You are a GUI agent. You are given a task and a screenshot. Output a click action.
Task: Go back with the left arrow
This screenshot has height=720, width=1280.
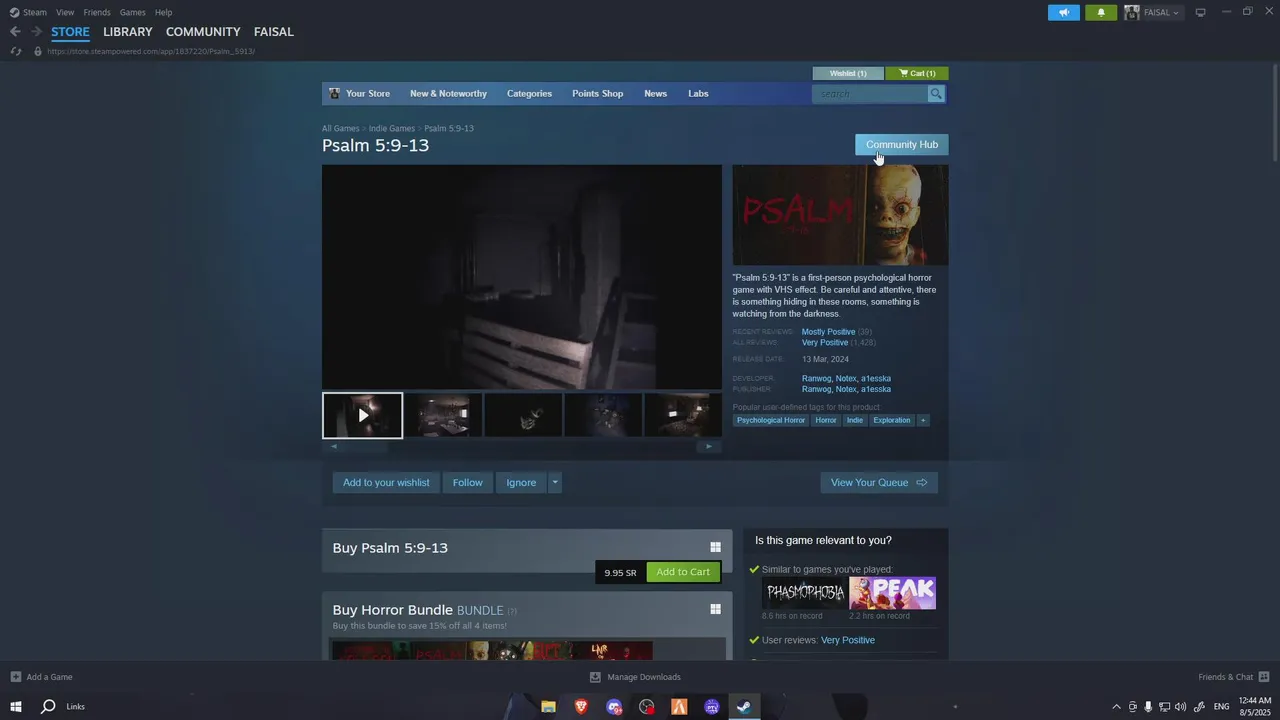coord(15,32)
